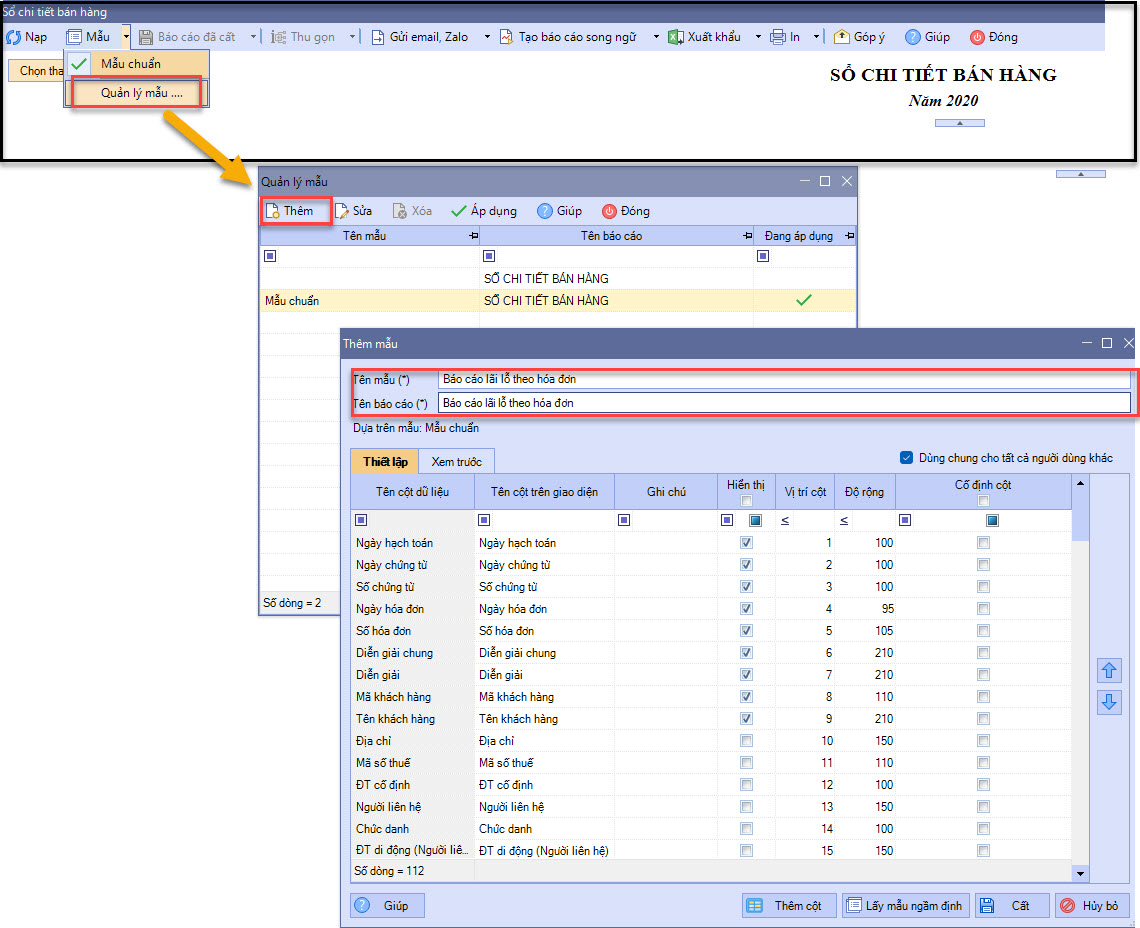Open Tạo báo cáo song ngữ dropdown arrow
Screen dimensions: 1140x928
656,37
